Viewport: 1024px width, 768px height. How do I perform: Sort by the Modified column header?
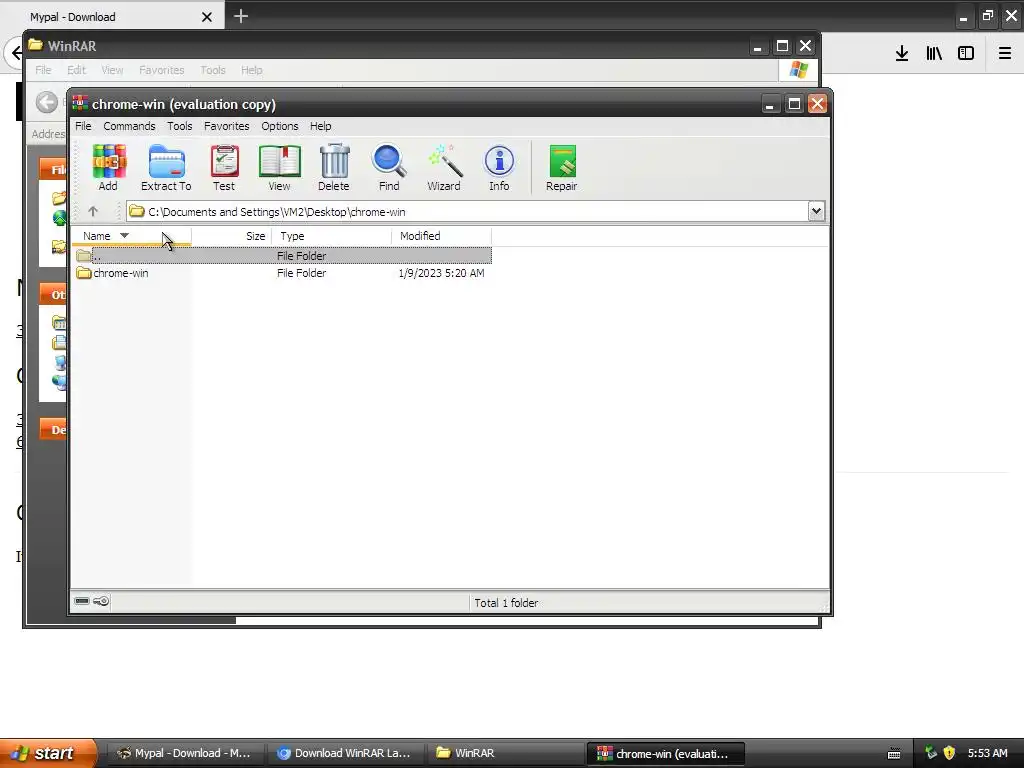[x=441, y=236]
